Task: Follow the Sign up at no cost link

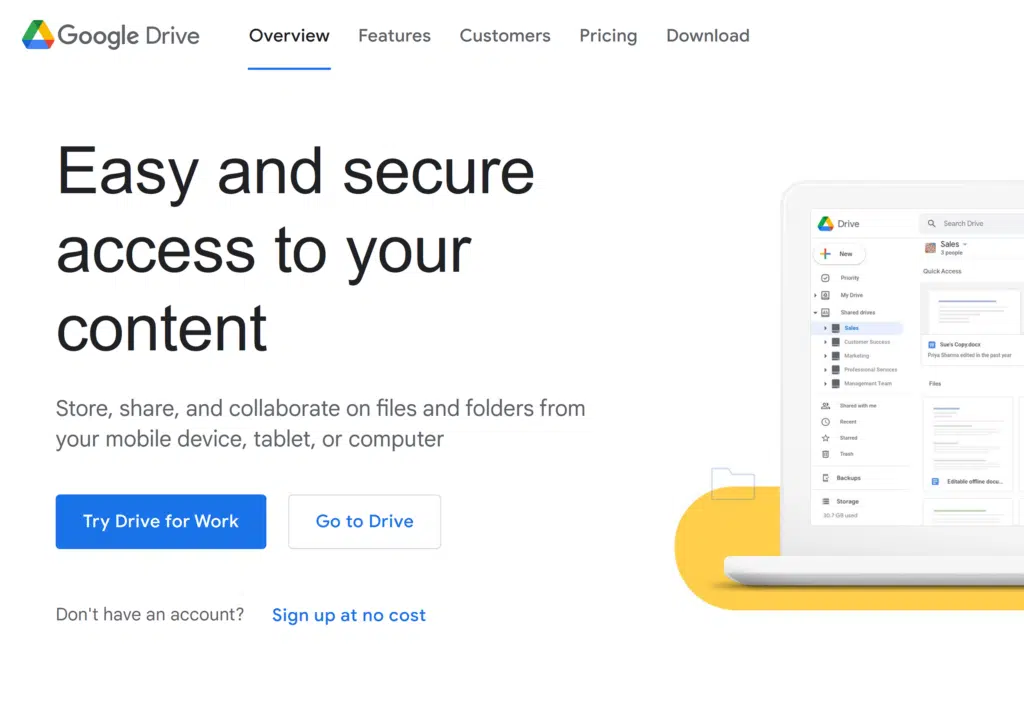Action: pyautogui.click(x=349, y=615)
